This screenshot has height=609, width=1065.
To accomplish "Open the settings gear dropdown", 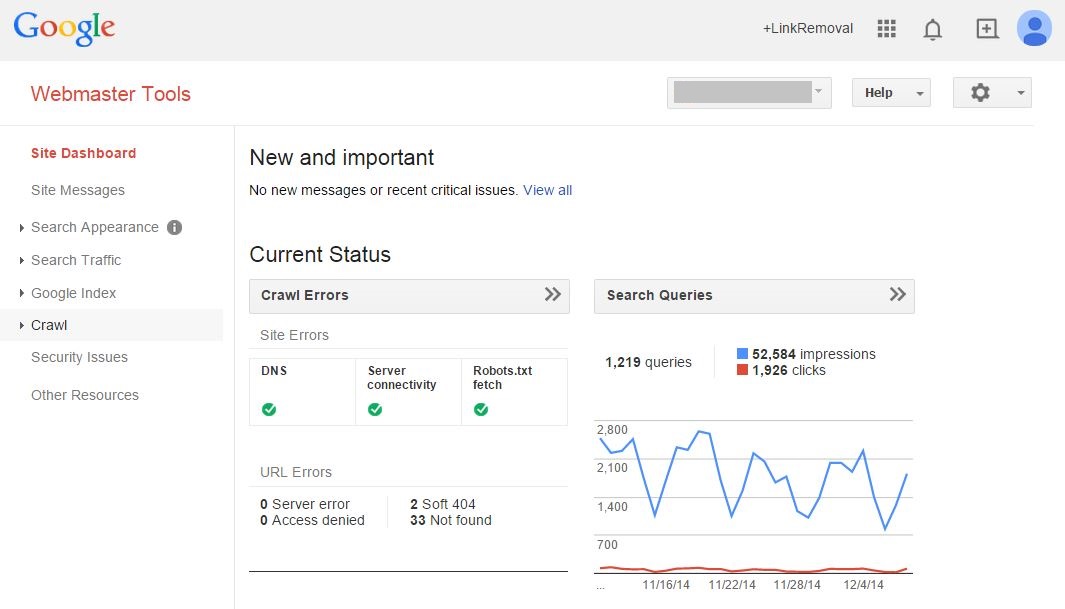I will (992, 93).
